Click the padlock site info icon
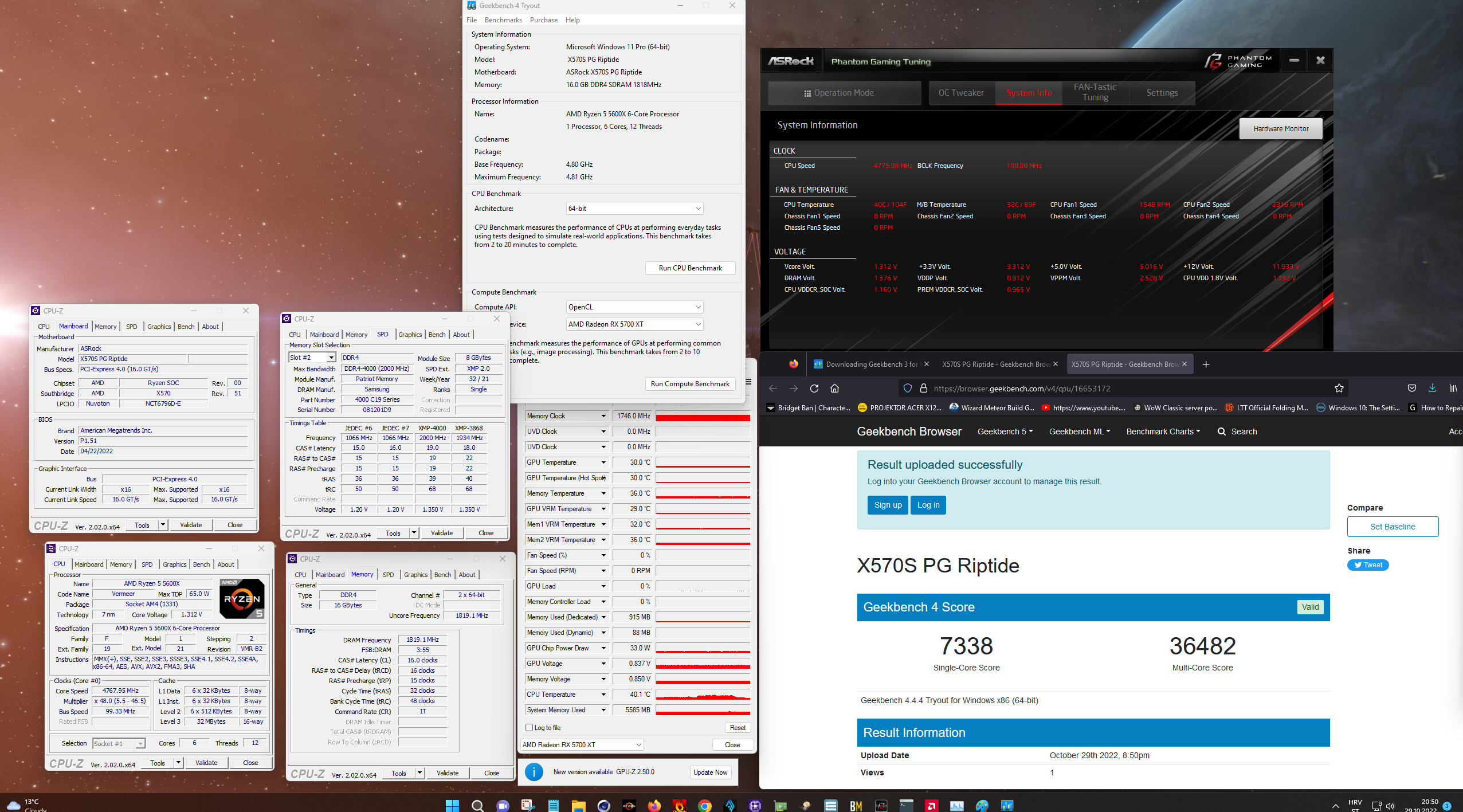Viewport: 1463px width, 812px height. 923,389
